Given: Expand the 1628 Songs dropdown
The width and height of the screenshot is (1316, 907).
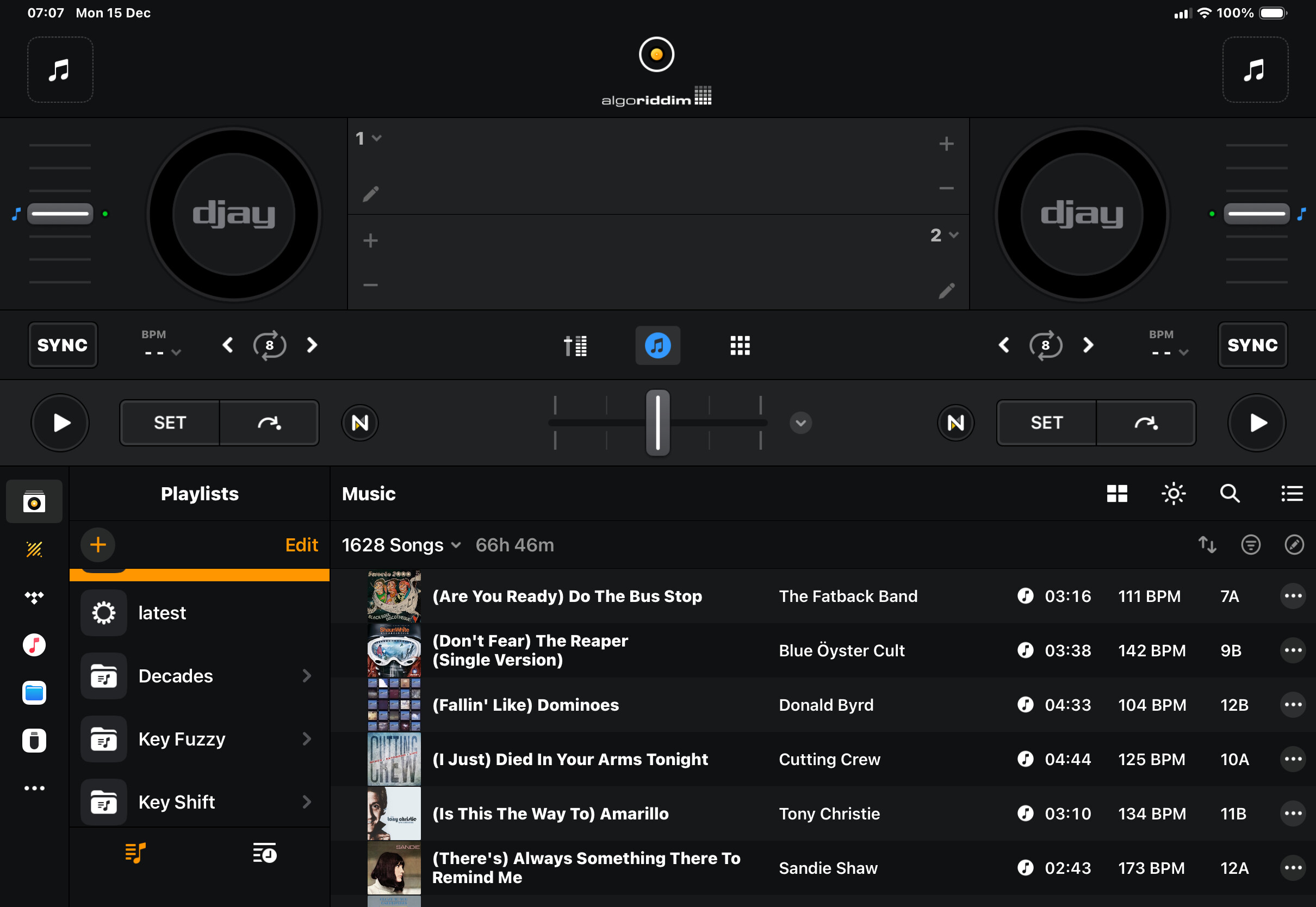Looking at the screenshot, I should click(x=401, y=545).
